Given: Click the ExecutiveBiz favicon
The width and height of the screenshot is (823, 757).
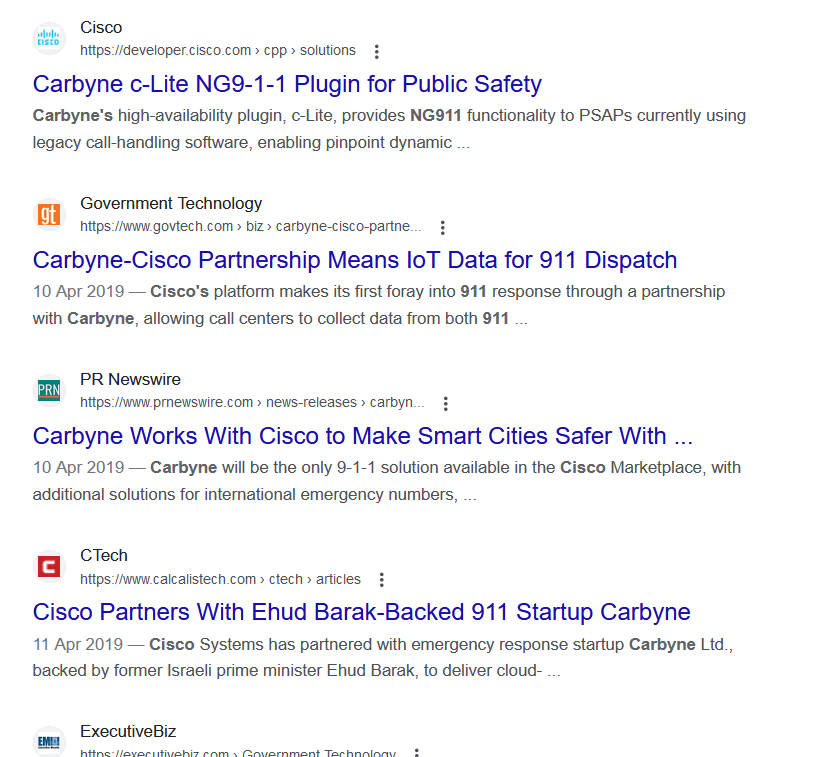Looking at the screenshot, I should (x=49, y=741).
